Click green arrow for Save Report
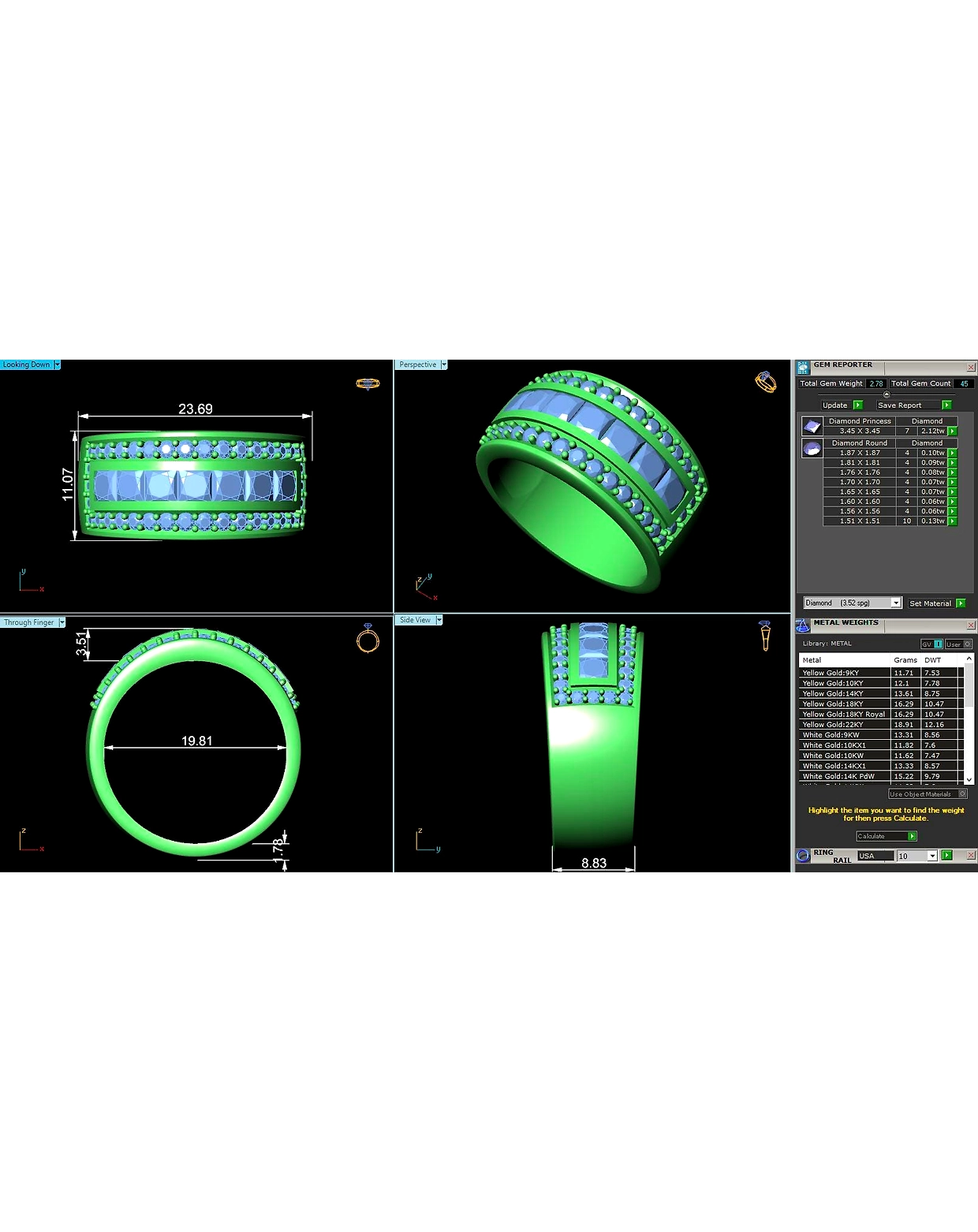Screen dimensions: 978x1232 [946, 405]
